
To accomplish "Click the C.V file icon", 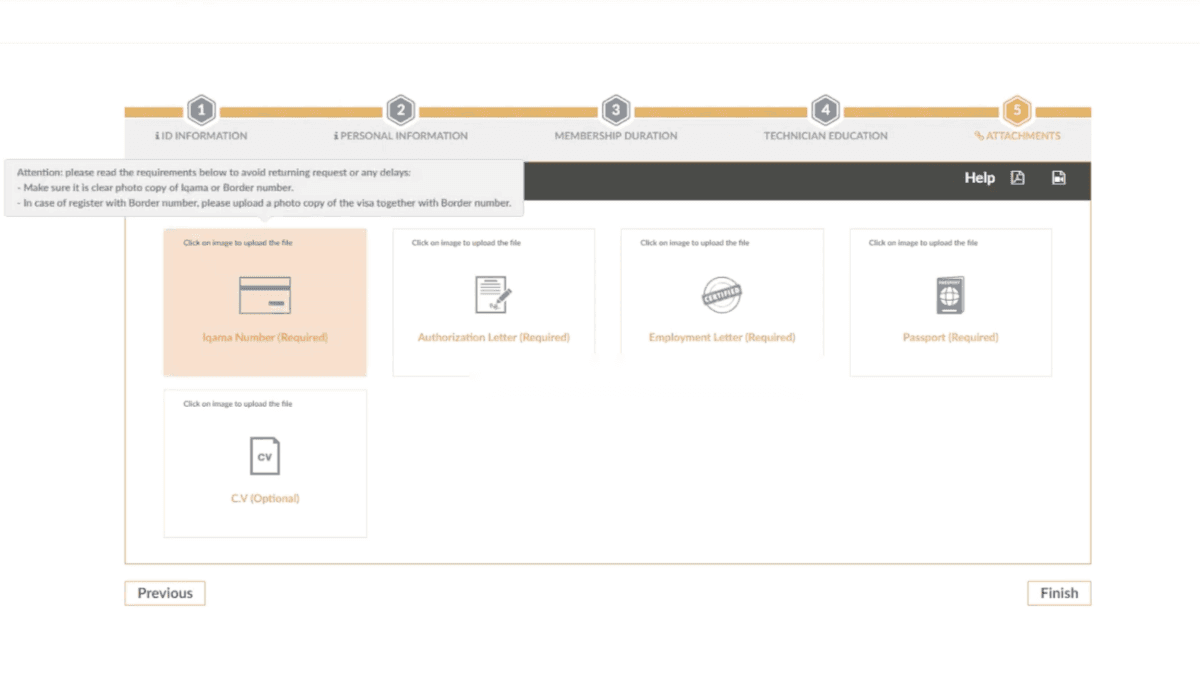I will (265, 456).
